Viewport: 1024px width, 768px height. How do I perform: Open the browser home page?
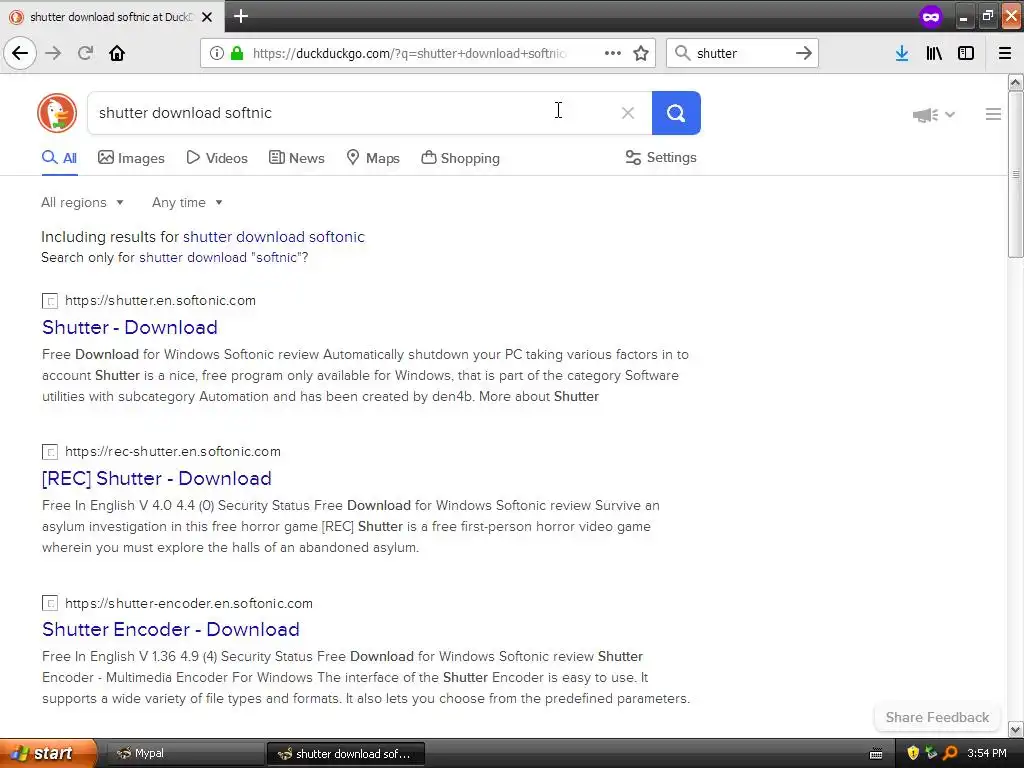[117, 53]
